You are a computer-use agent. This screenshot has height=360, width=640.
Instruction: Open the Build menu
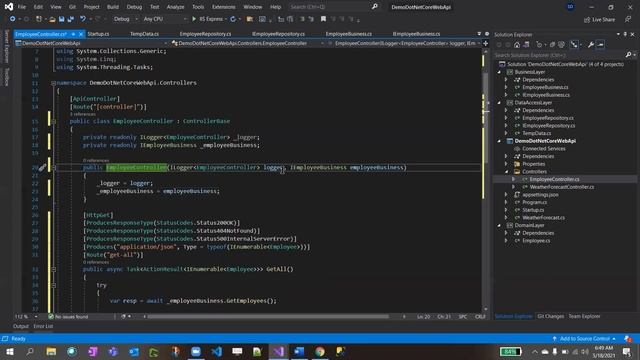click(113, 7)
